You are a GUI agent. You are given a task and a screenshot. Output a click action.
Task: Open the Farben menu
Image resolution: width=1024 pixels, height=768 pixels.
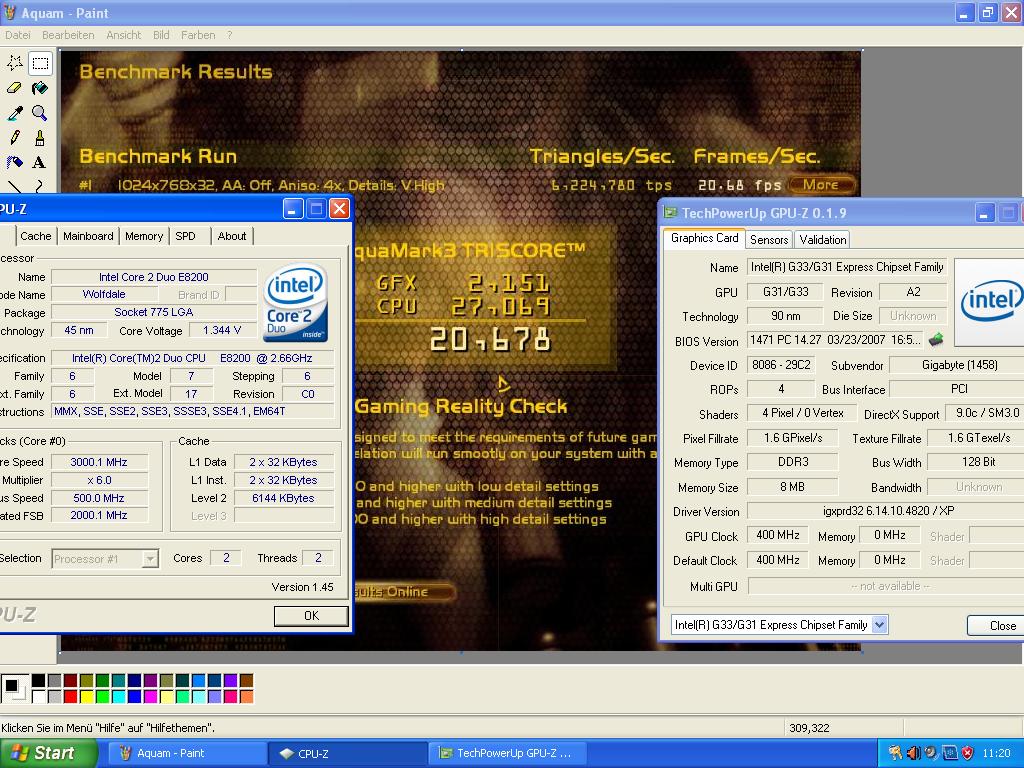click(x=198, y=35)
